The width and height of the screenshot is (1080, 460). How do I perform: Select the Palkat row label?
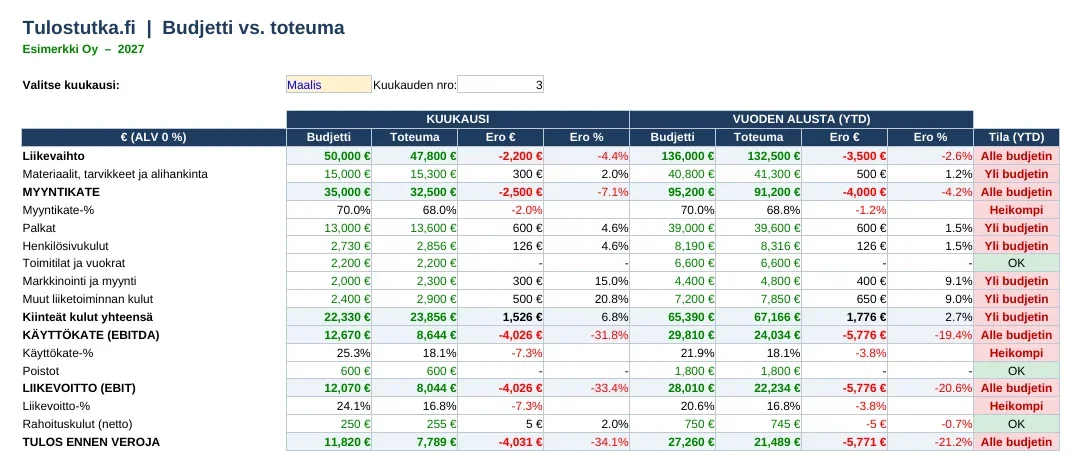(x=39, y=227)
